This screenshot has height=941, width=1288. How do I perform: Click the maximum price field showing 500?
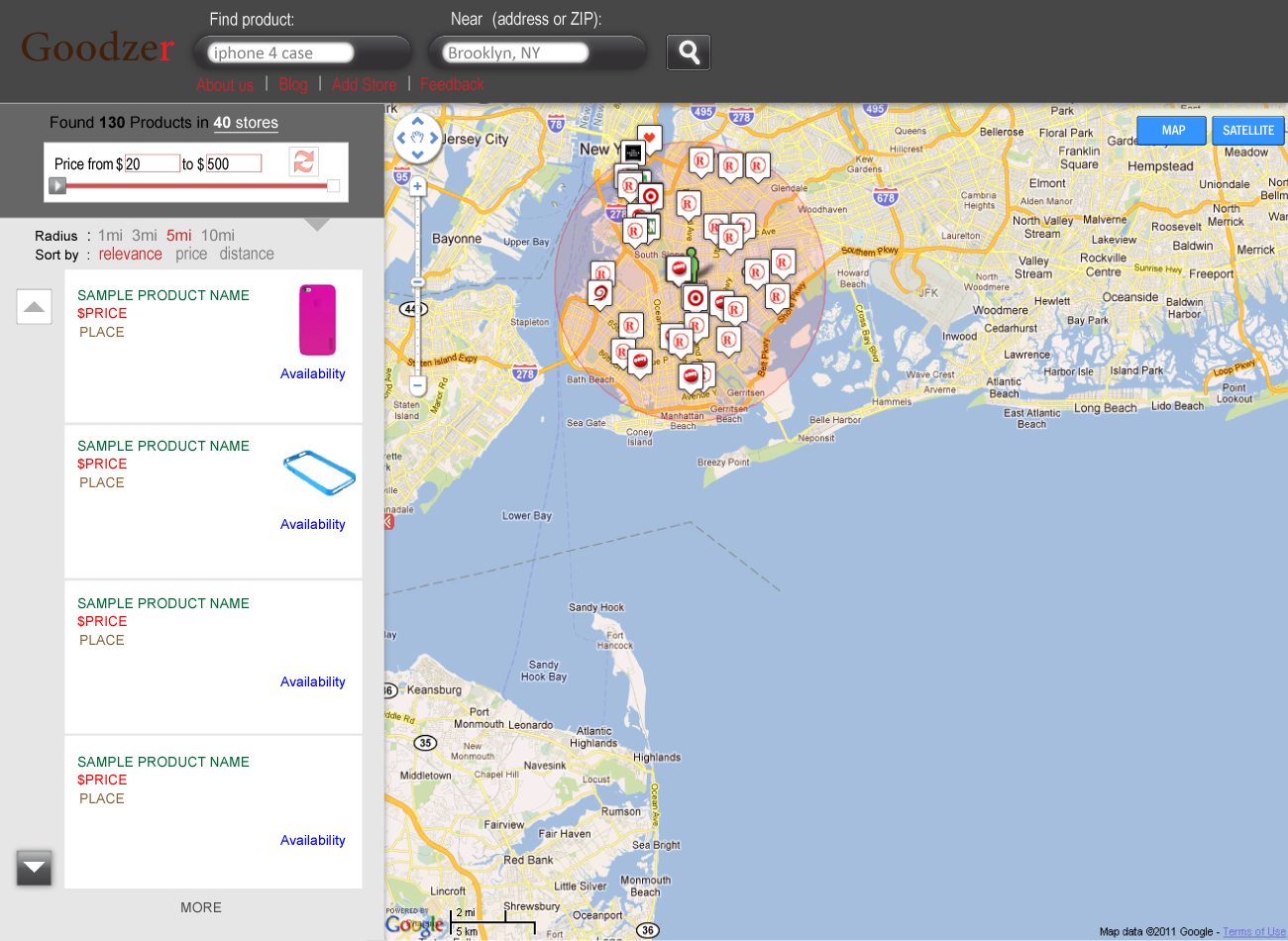pos(234,163)
